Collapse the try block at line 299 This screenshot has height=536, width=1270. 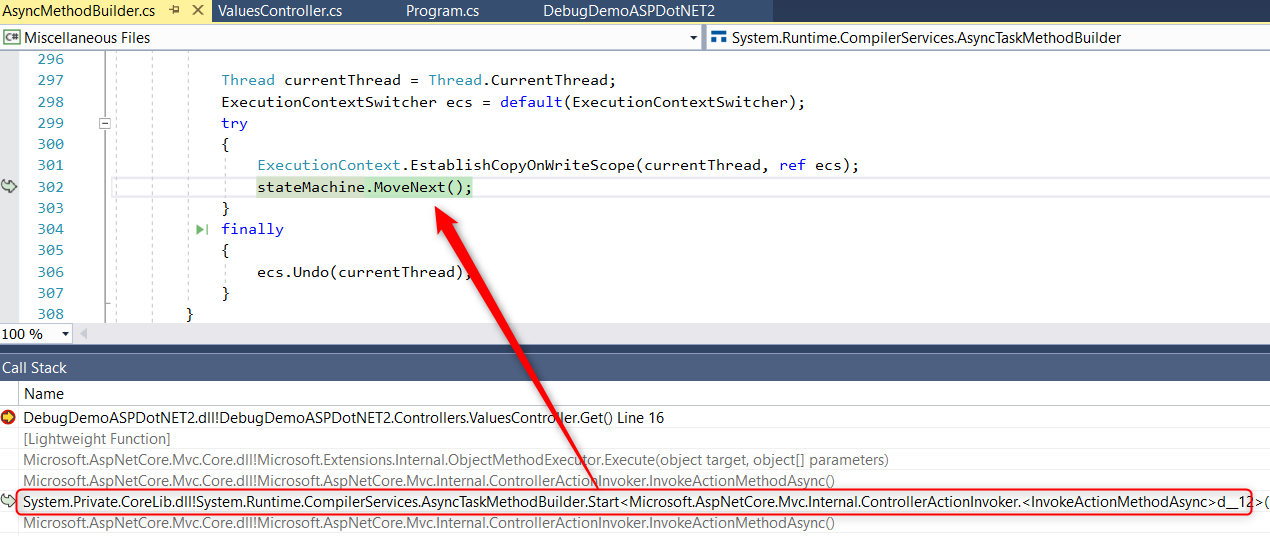click(x=104, y=123)
